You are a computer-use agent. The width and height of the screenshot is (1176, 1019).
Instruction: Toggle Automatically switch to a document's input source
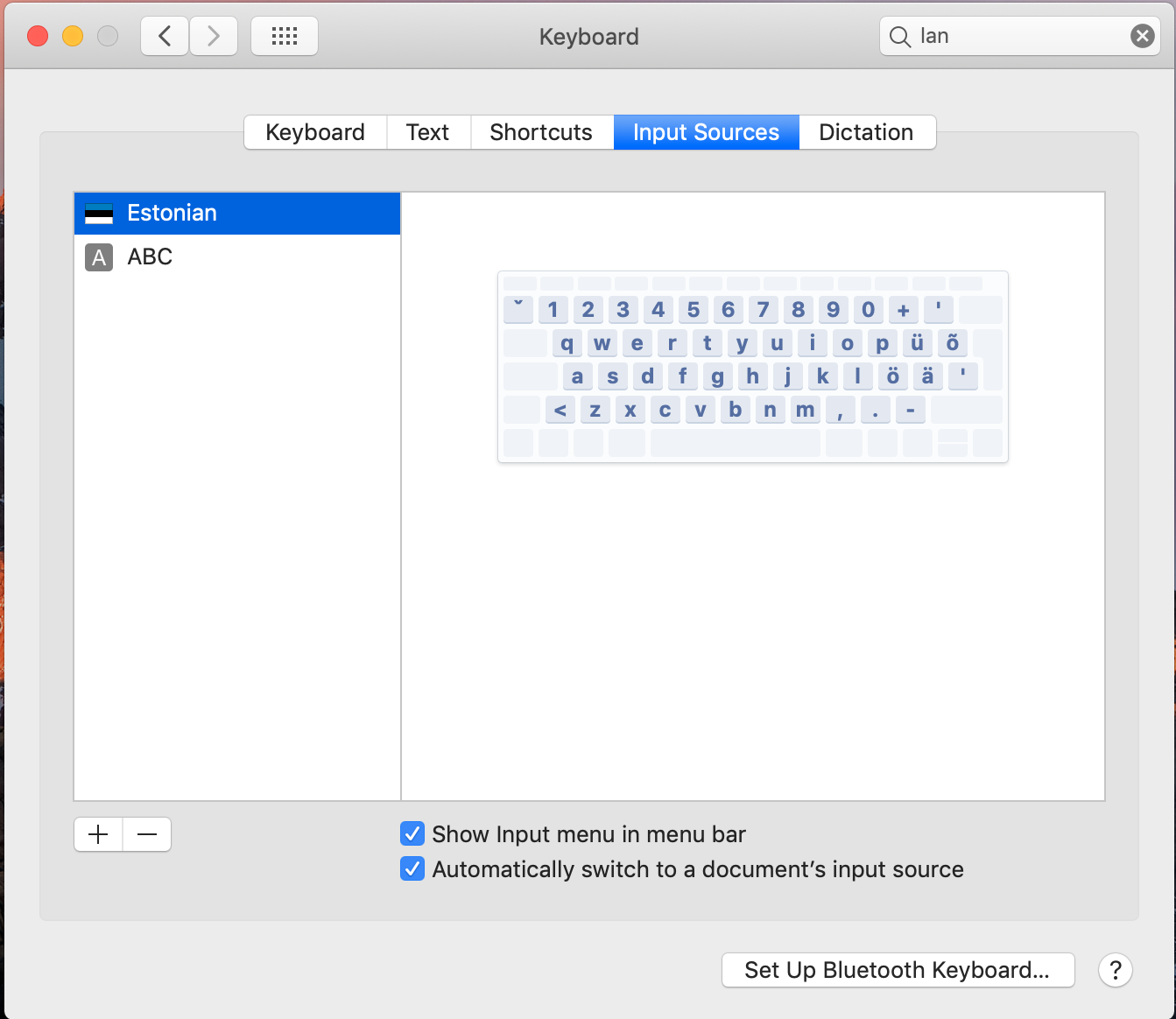[x=412, y=868]
